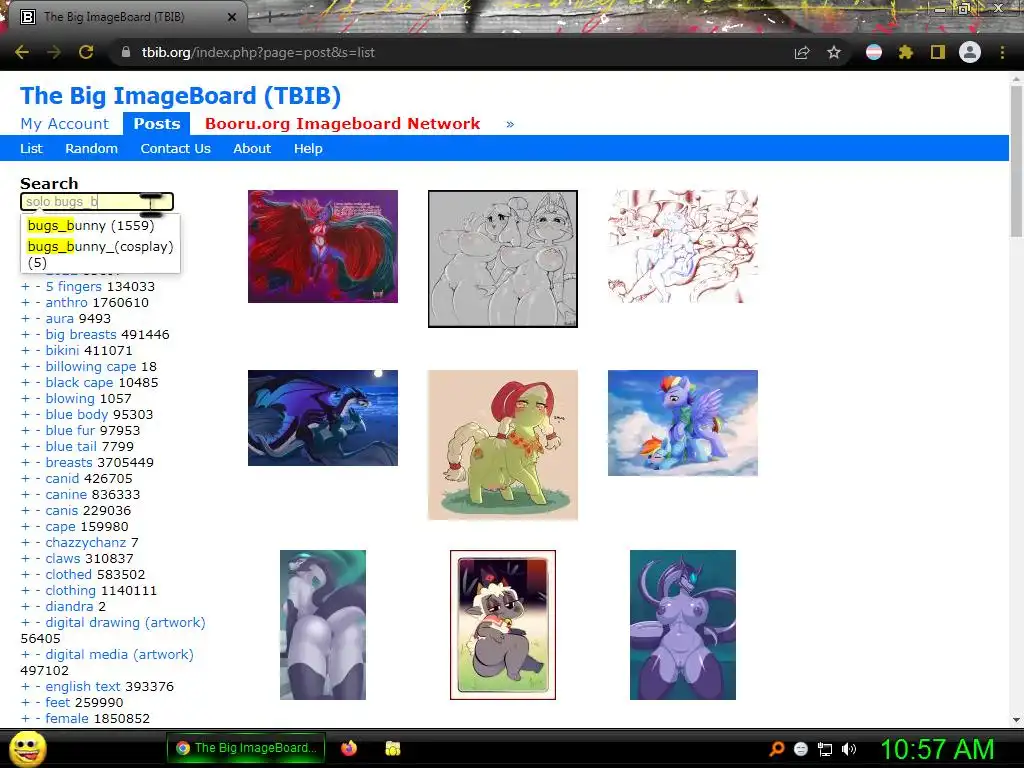Open the digital drawing (artwork) tag link
Screen dimensions: 1024x768
point(125,622)
